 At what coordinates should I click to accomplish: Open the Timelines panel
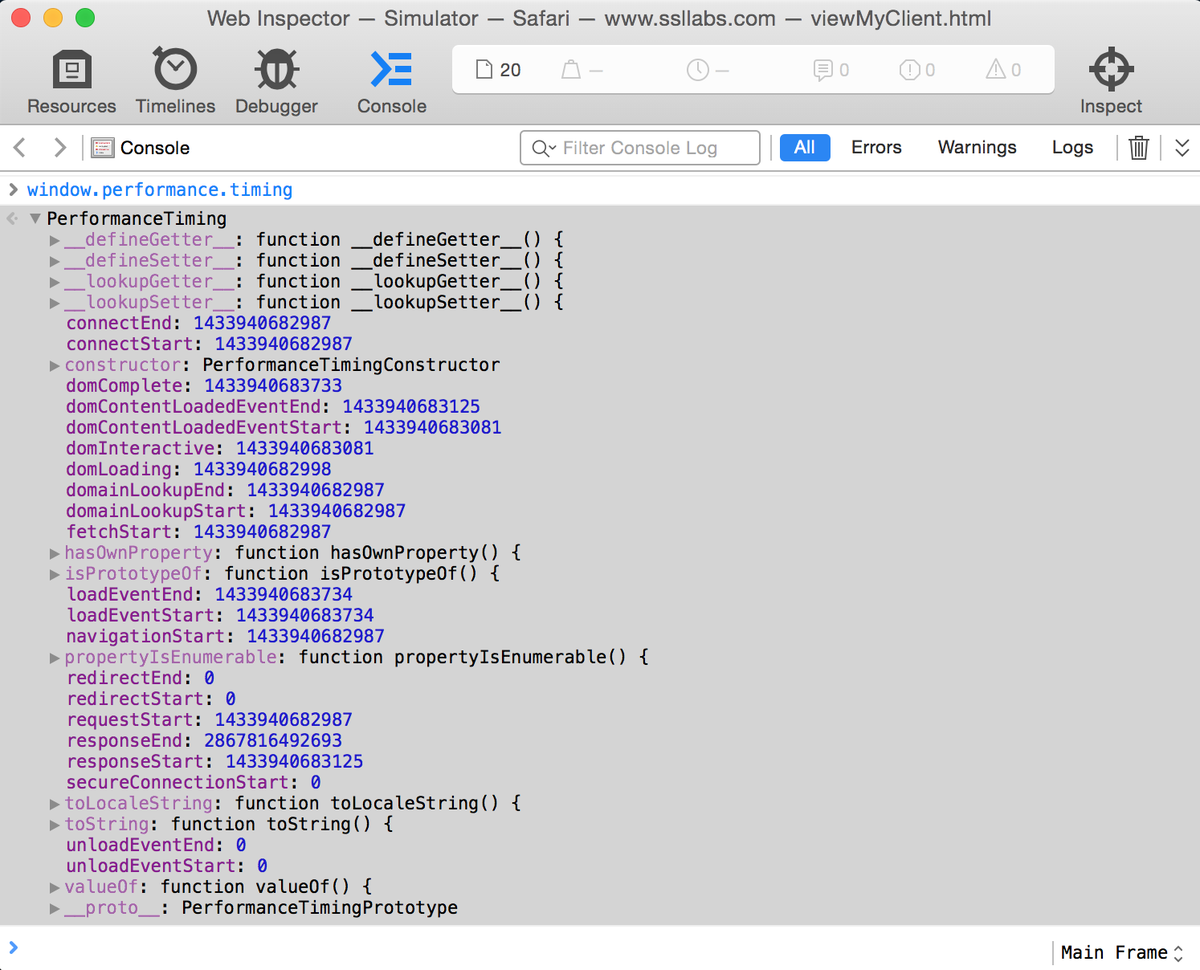pos(175,82)
